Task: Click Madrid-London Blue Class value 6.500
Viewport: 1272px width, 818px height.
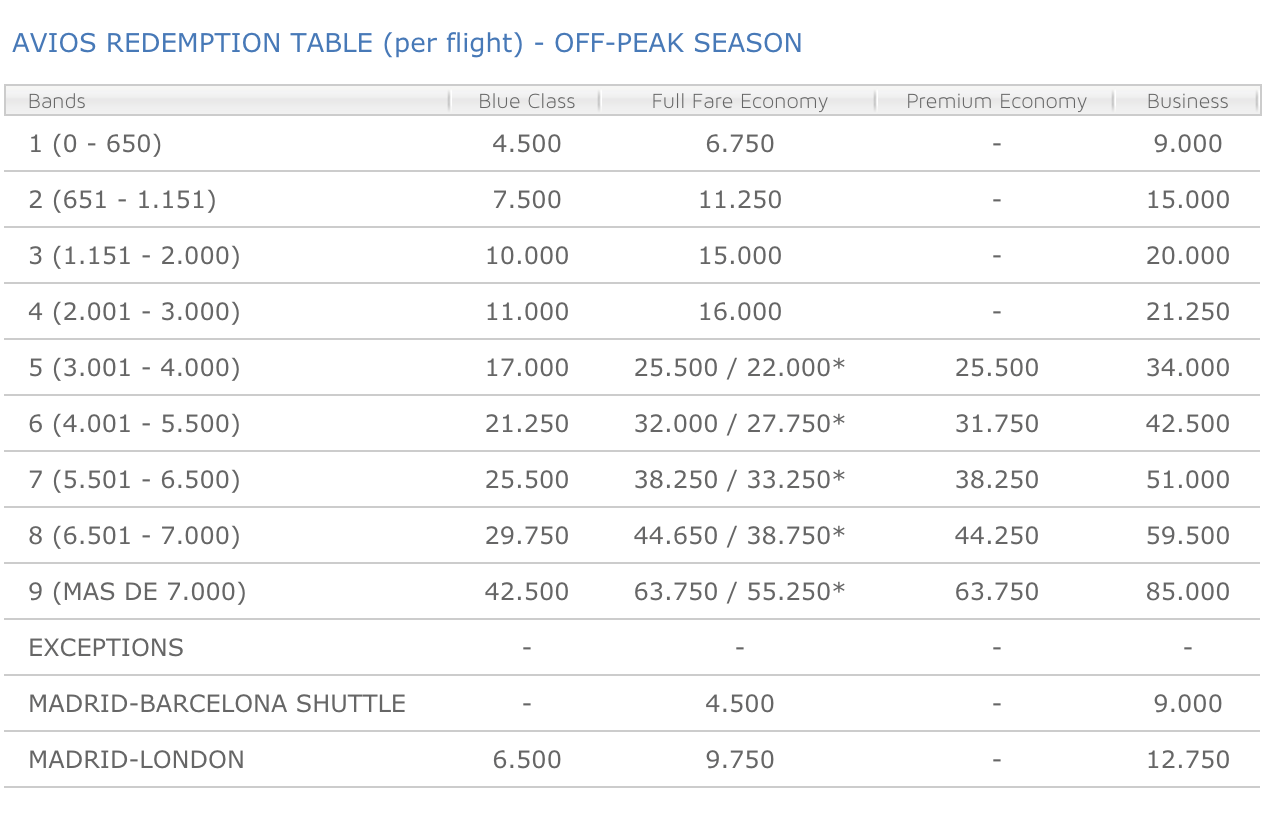Action: (527, 760)
